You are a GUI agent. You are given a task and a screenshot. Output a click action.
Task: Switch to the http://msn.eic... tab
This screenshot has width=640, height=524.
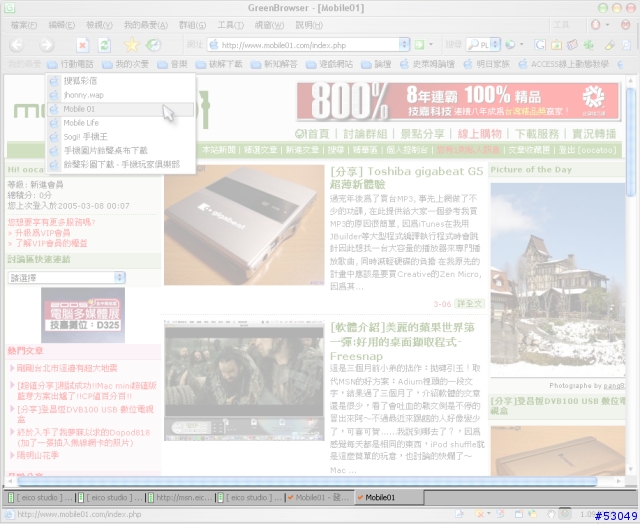180,497
